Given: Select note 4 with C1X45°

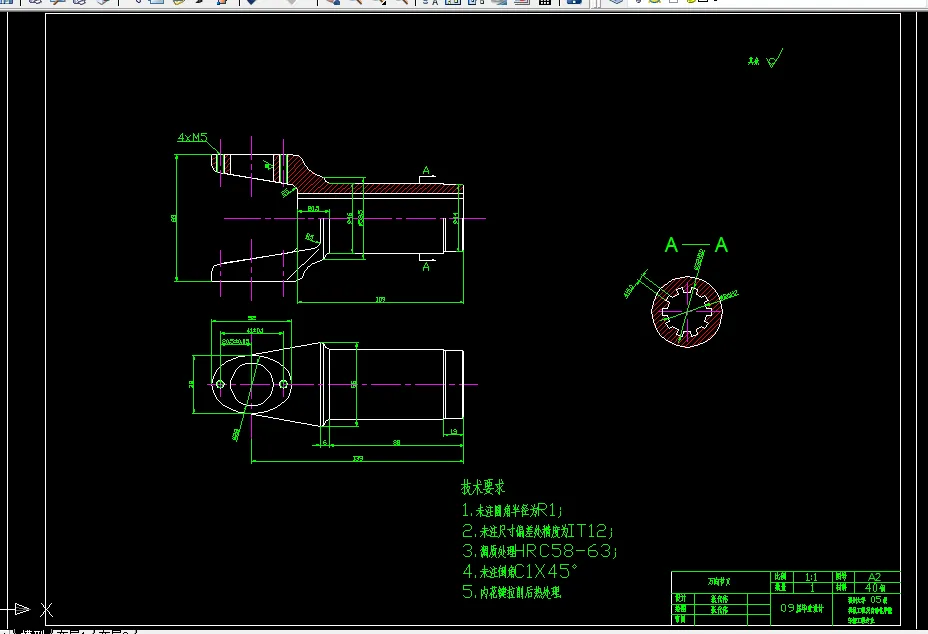Looking at the screenshot, I should [520, 571].
